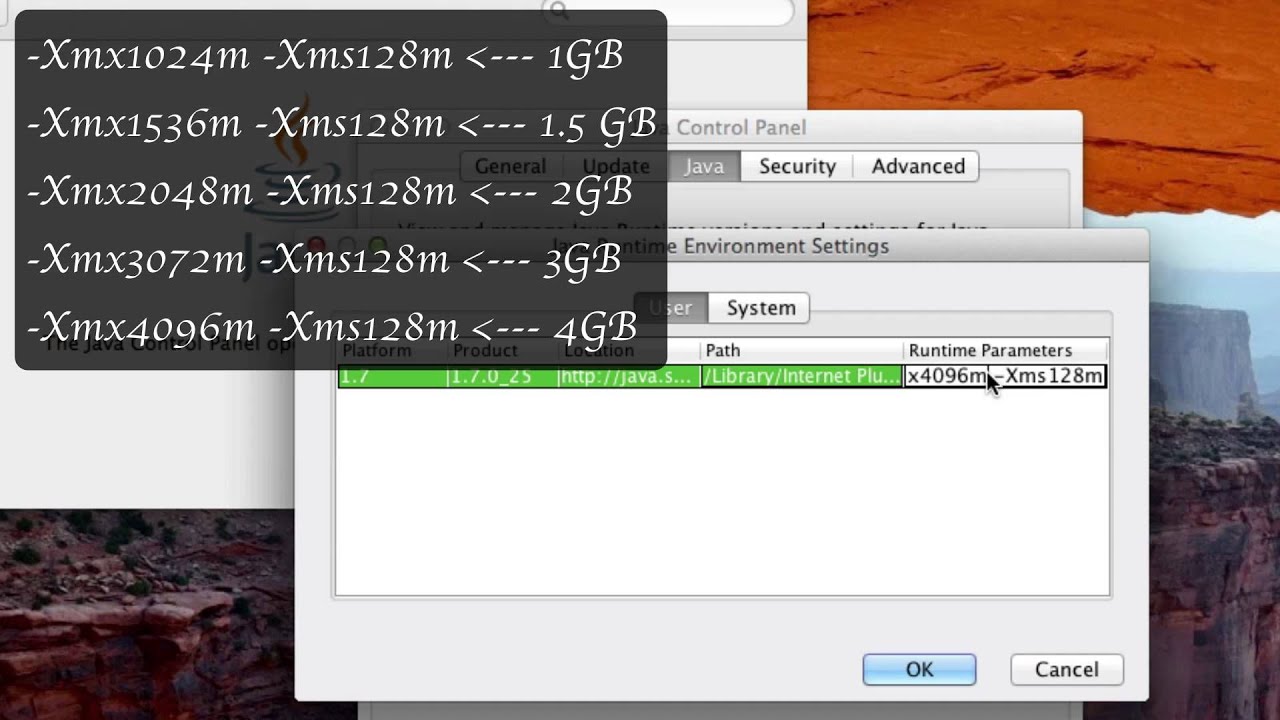Click the Cancel button
1280x720 pixels.
pos(1067,670)
